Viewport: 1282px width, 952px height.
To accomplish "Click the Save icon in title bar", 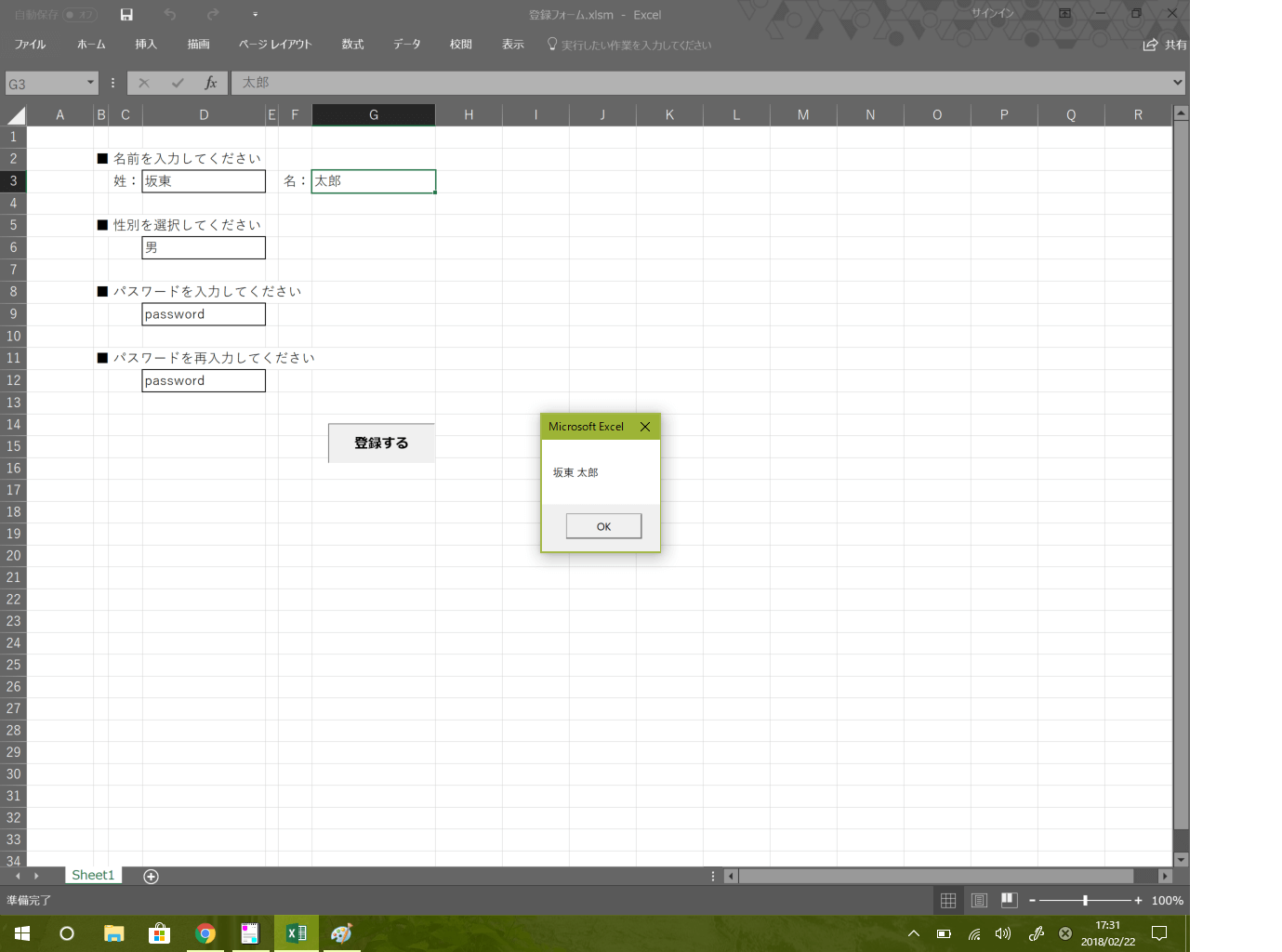I will point(126,15).
